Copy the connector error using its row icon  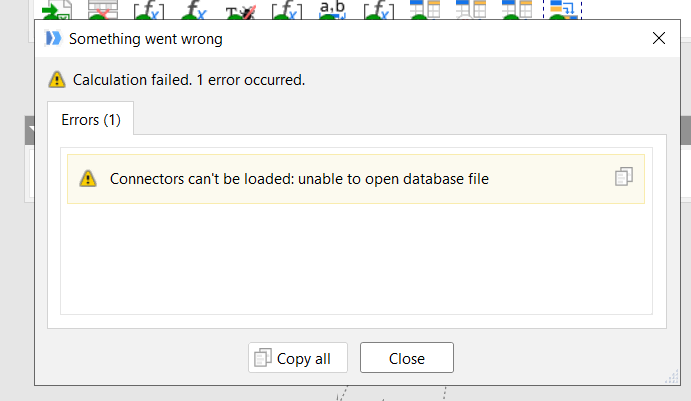(624, 177)
